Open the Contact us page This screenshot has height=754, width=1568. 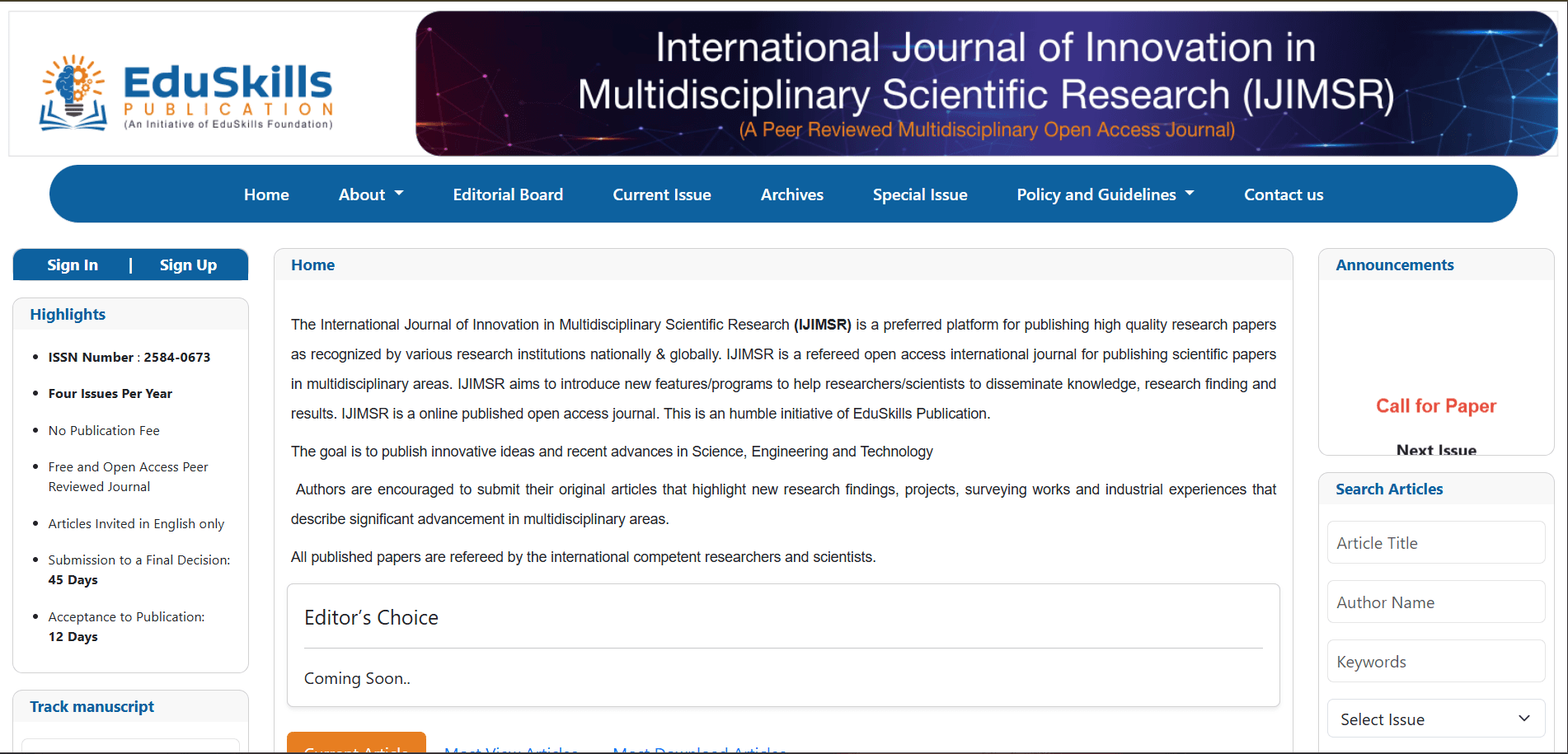click(x=1284, y=194)
